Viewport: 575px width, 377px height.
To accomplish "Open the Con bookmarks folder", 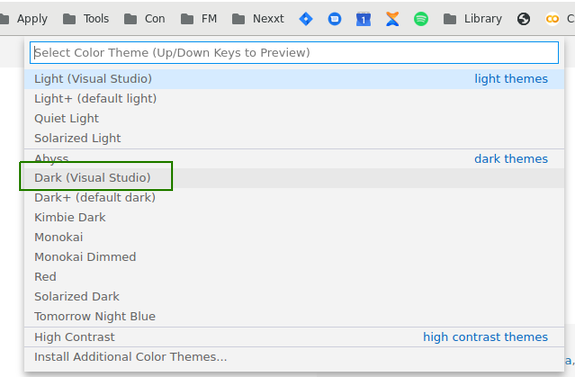I will tap(144, 19).
